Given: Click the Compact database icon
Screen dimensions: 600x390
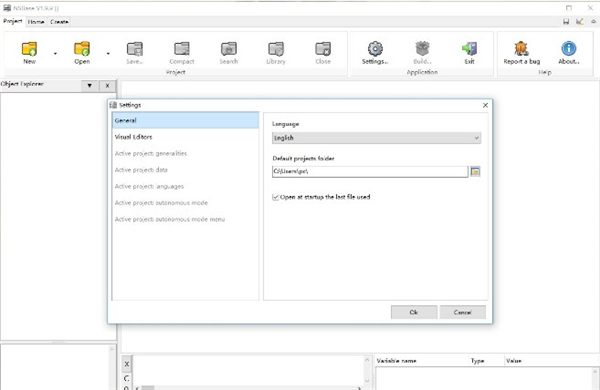Looking at the screenshot, I should (182, 49).
